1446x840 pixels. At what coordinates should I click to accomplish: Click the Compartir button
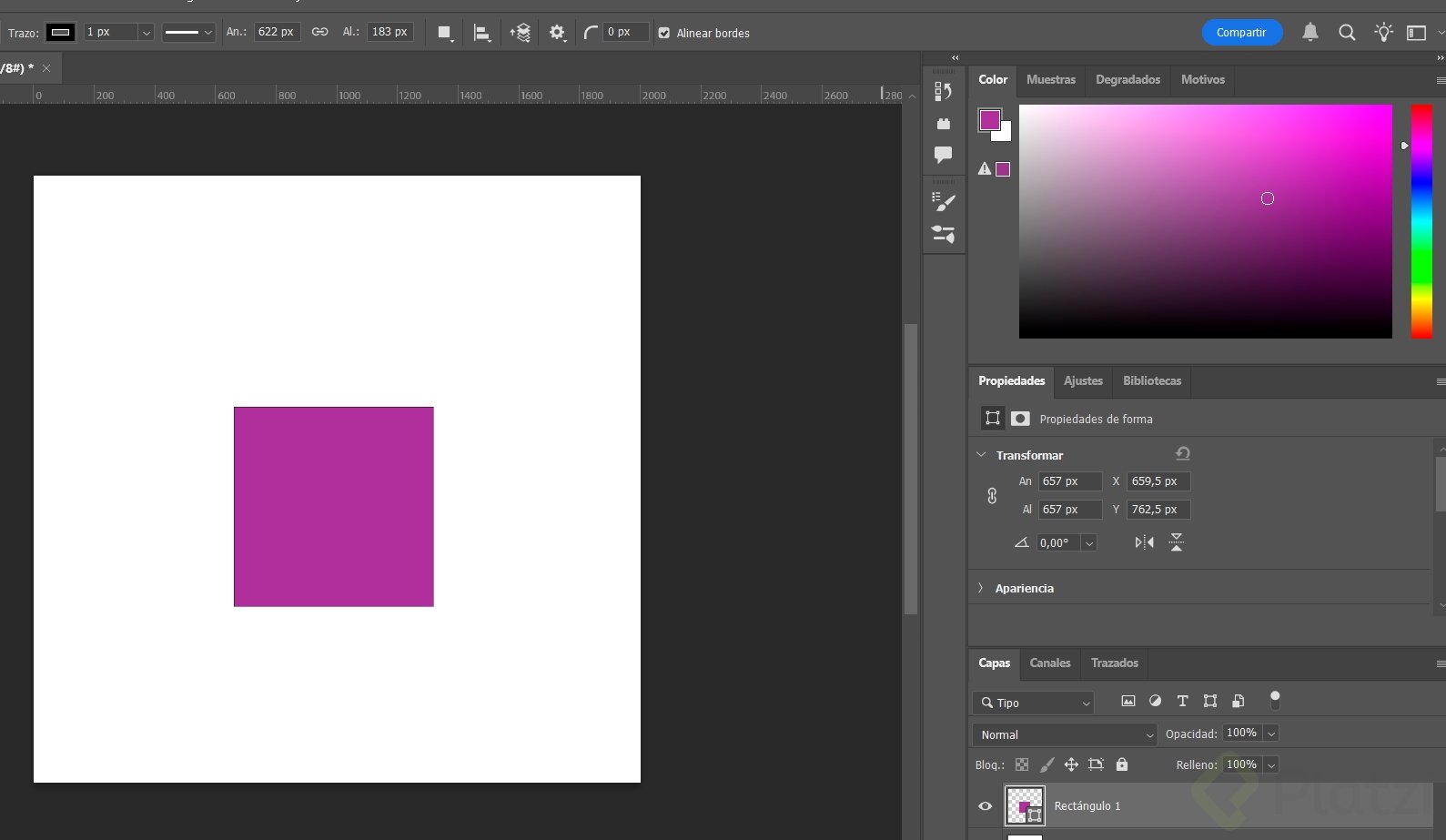pos(1241,33)
